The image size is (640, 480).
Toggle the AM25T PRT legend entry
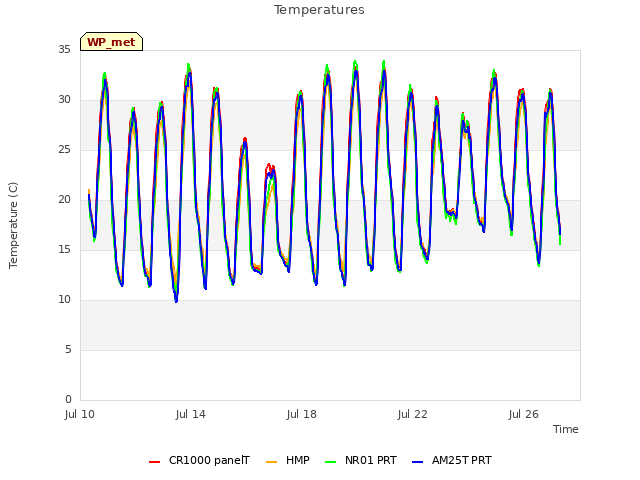(x=452, y=461)
